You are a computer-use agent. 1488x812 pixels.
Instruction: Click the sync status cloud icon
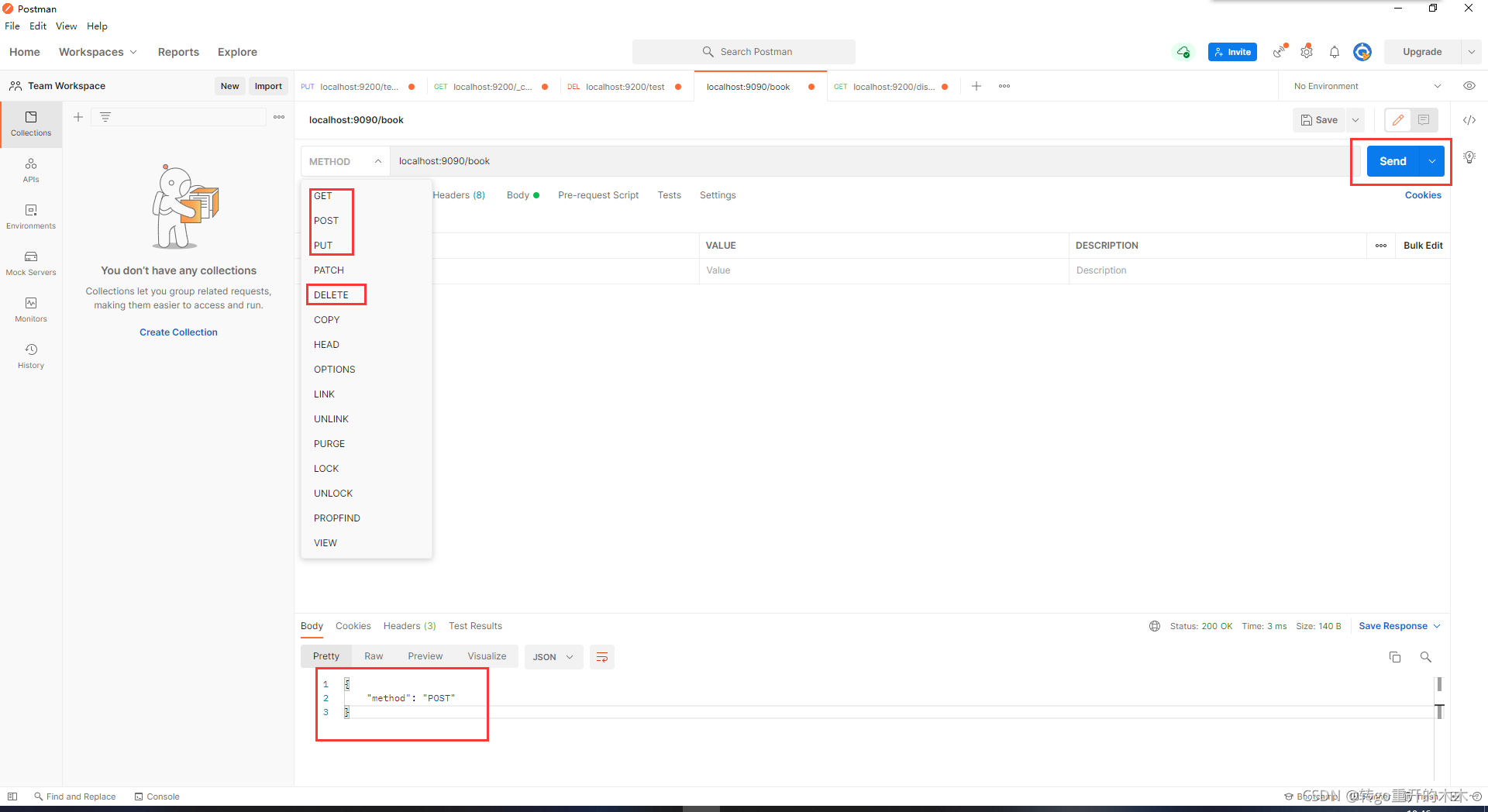1183,52
